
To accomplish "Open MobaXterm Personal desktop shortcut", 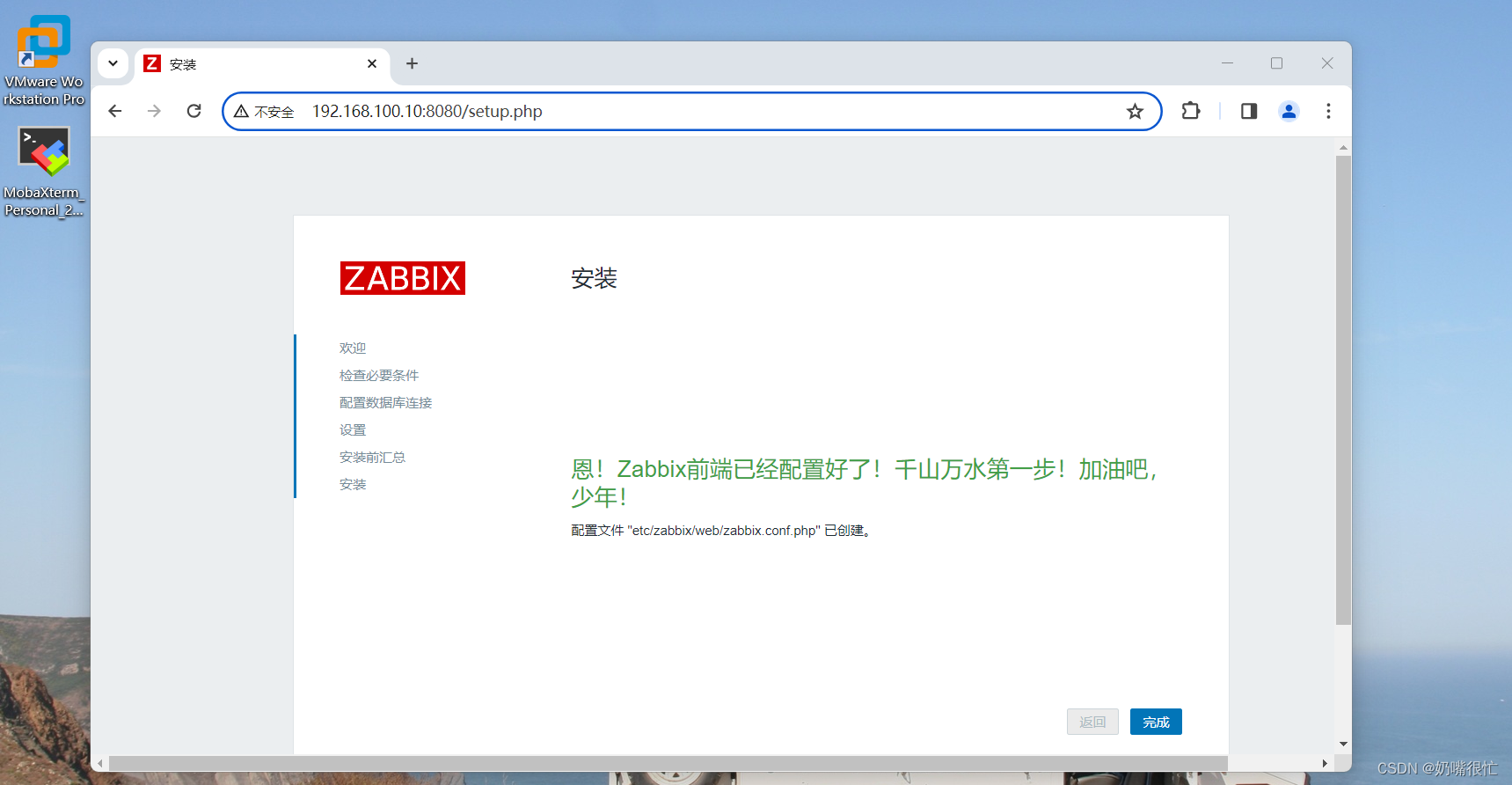I will pos(44,172).
